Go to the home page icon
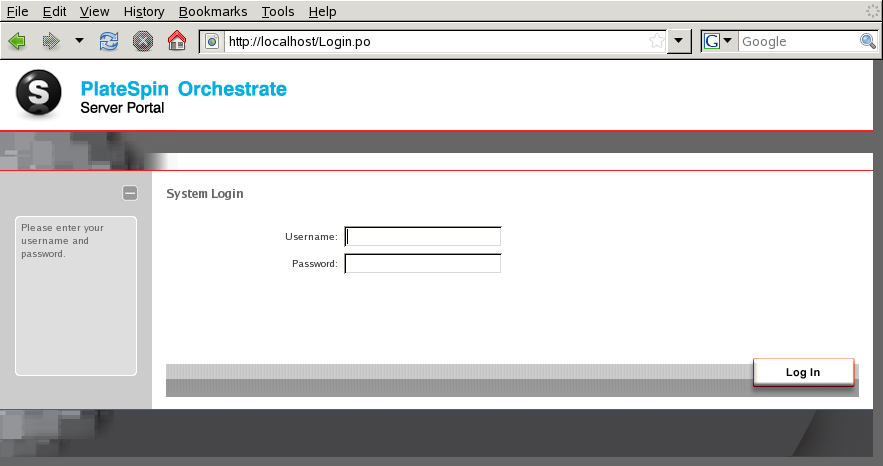The height and width of the screenshot is (466, 883). tap(177, 41)
